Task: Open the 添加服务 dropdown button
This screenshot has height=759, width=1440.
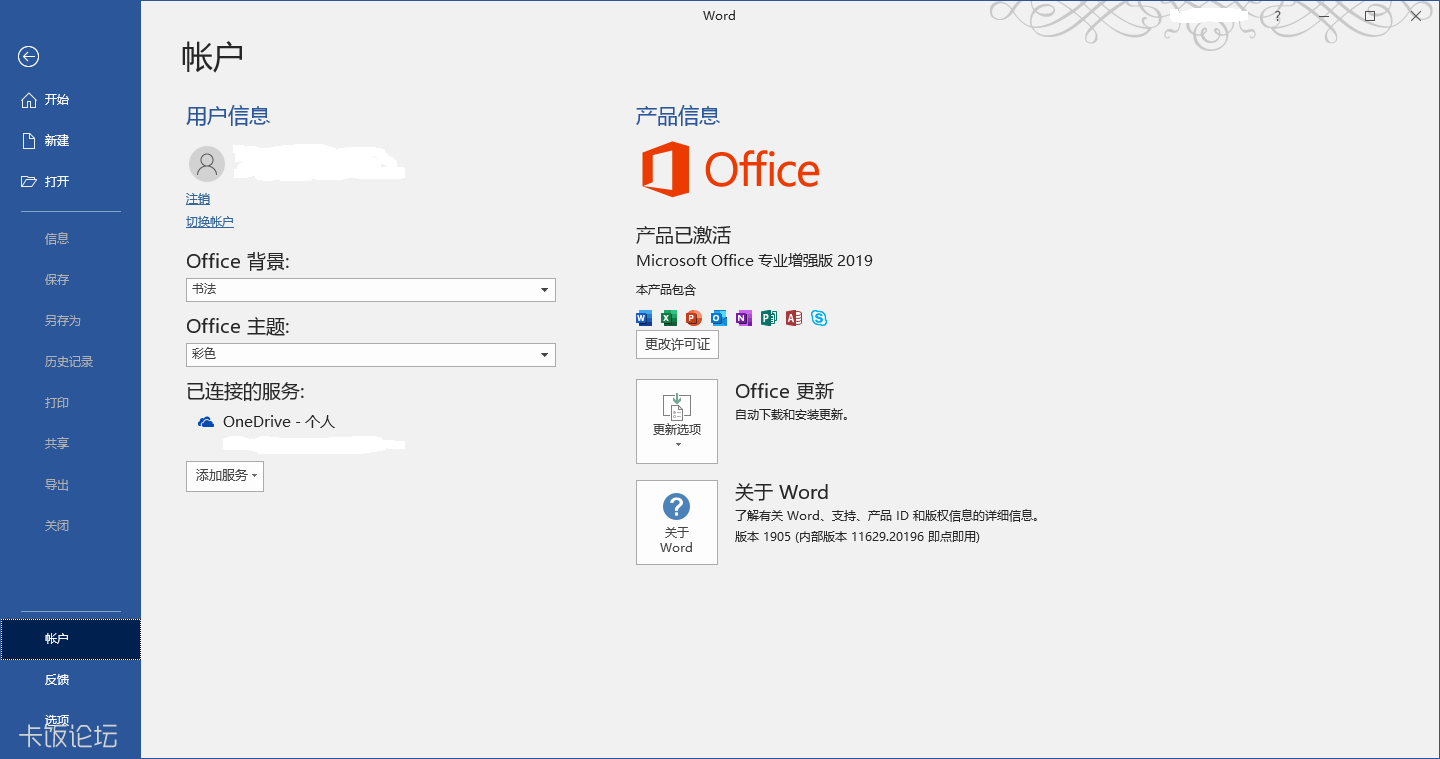Action: click(x=225, y=476)
